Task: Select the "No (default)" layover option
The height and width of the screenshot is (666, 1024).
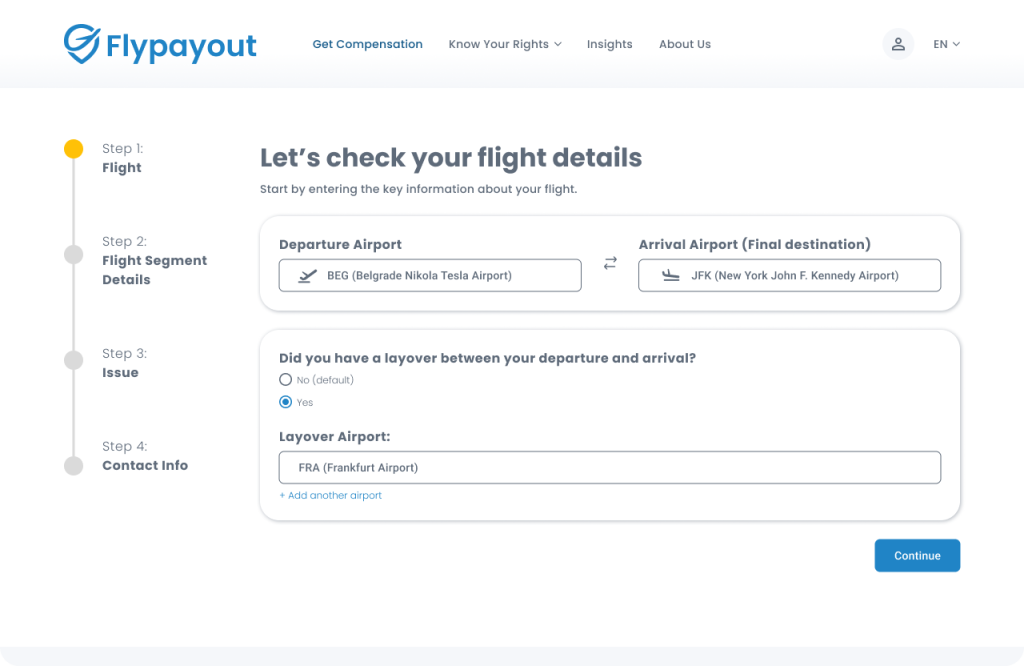Action: click(286, 380)
